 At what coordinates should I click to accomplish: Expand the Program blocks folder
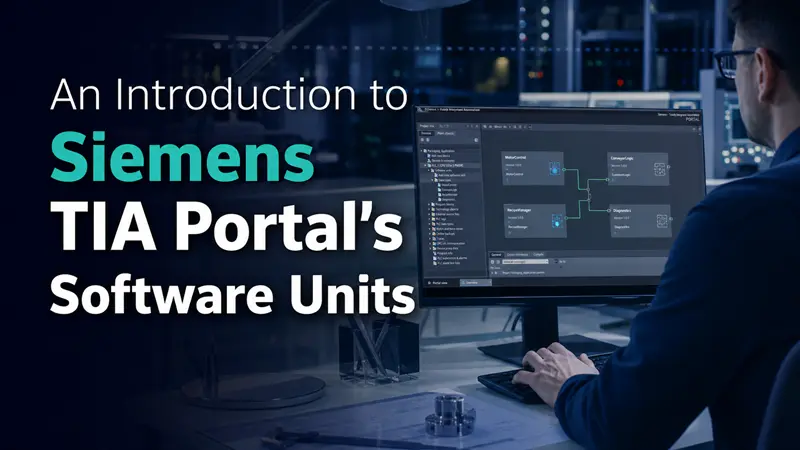[x=430, y=204]
